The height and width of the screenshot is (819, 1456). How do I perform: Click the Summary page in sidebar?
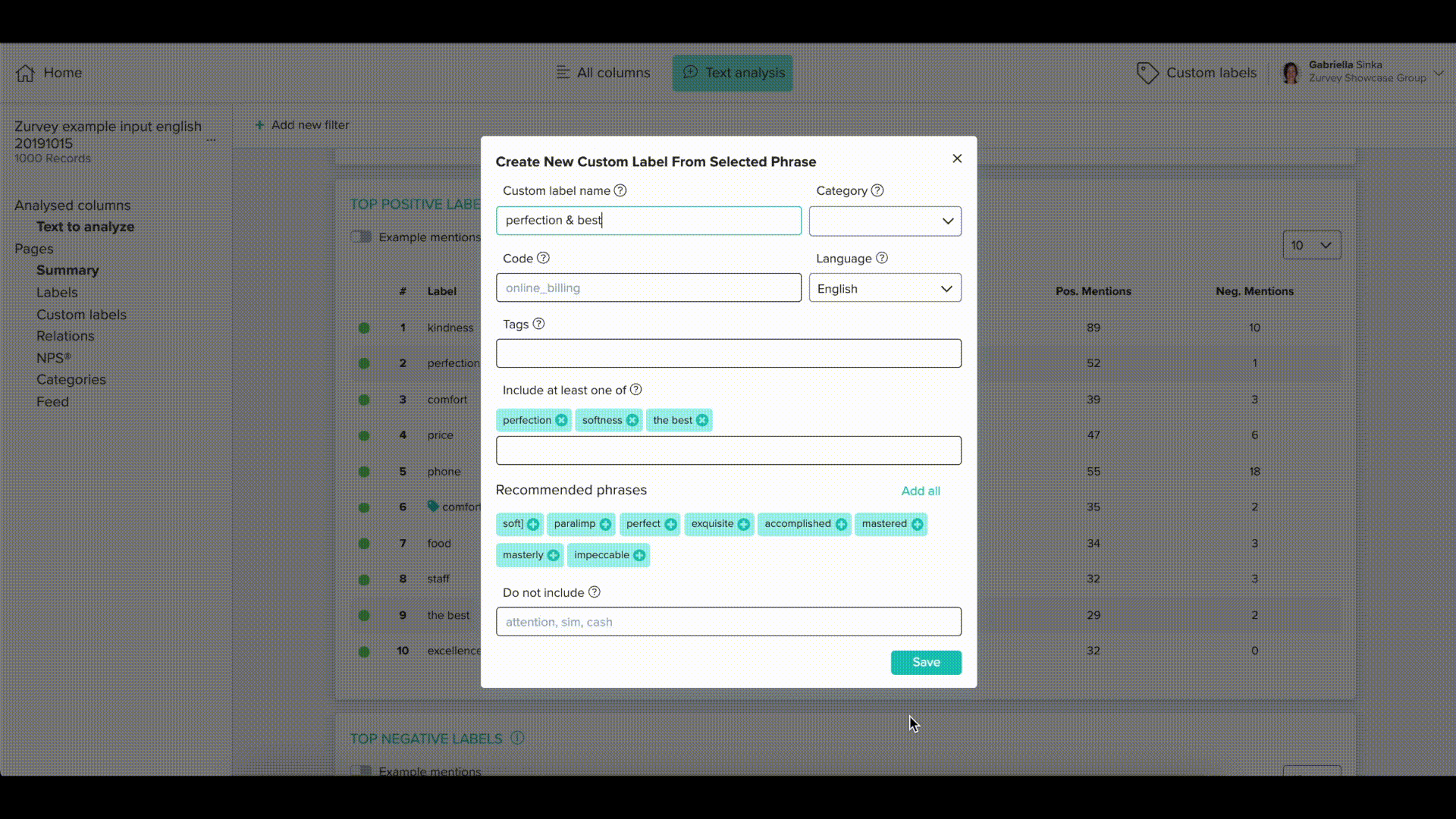(x=67, y=270)
